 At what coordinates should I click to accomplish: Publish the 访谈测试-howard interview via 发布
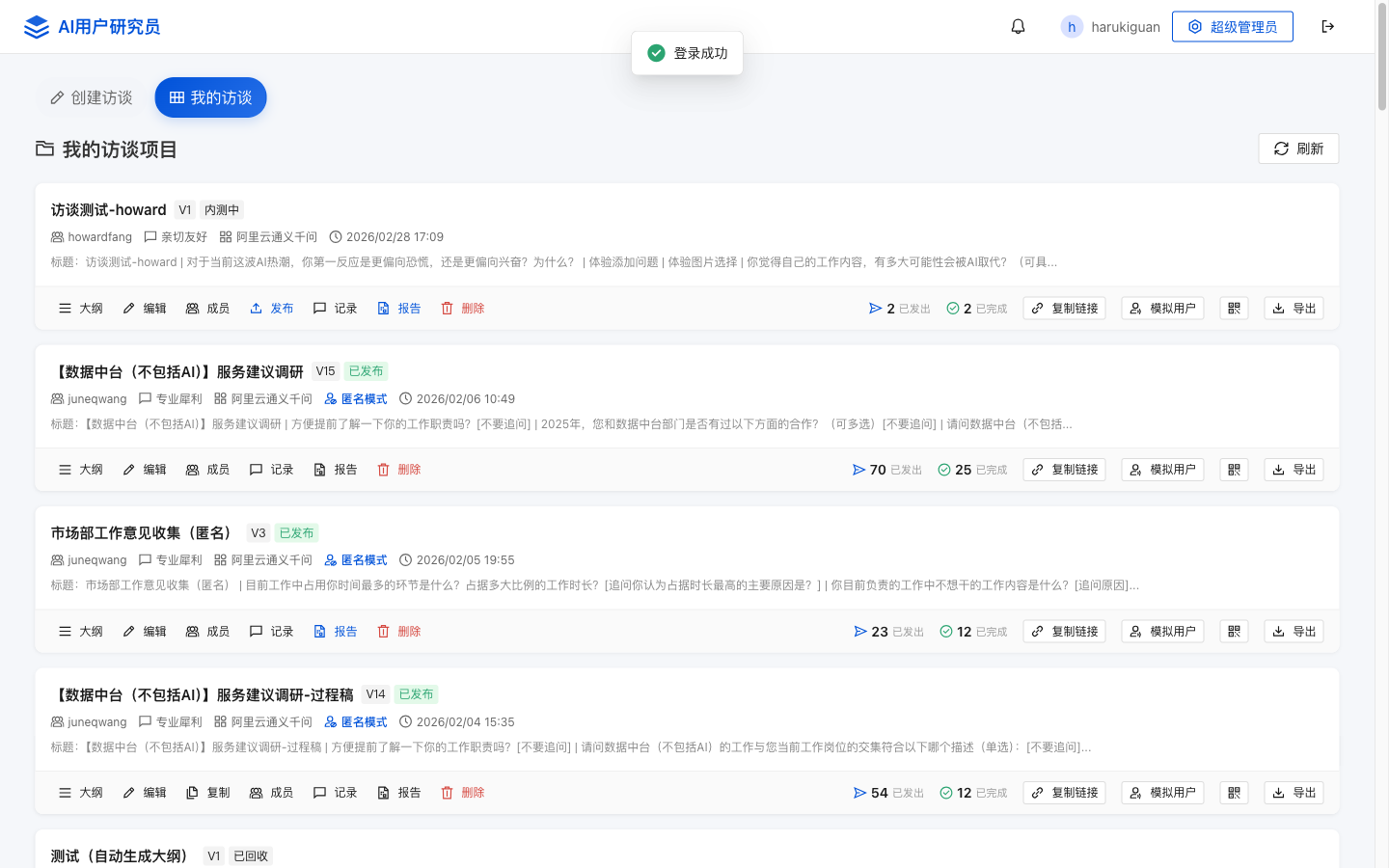click(x=272, y=308)
